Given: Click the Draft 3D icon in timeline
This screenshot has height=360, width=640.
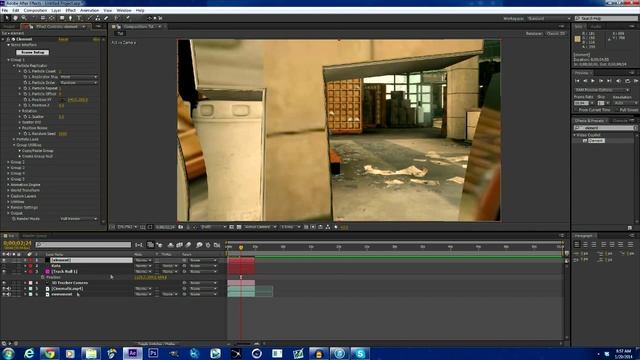Looking at the screenshot, I should point(159,245).
